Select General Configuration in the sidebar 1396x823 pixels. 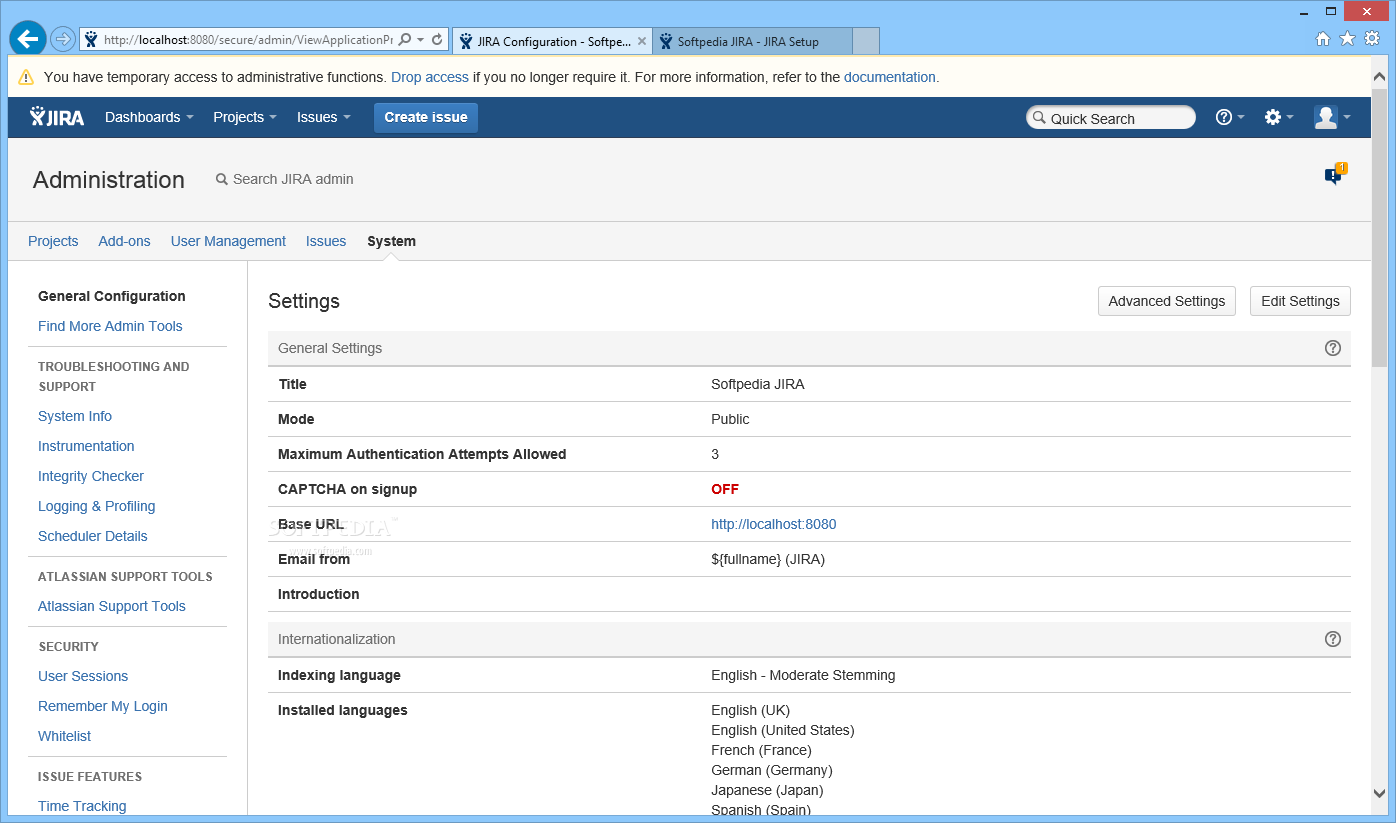pos(112,296)
